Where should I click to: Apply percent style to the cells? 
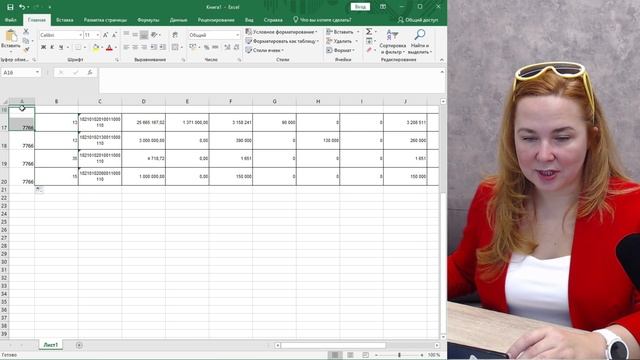[207, 47]
